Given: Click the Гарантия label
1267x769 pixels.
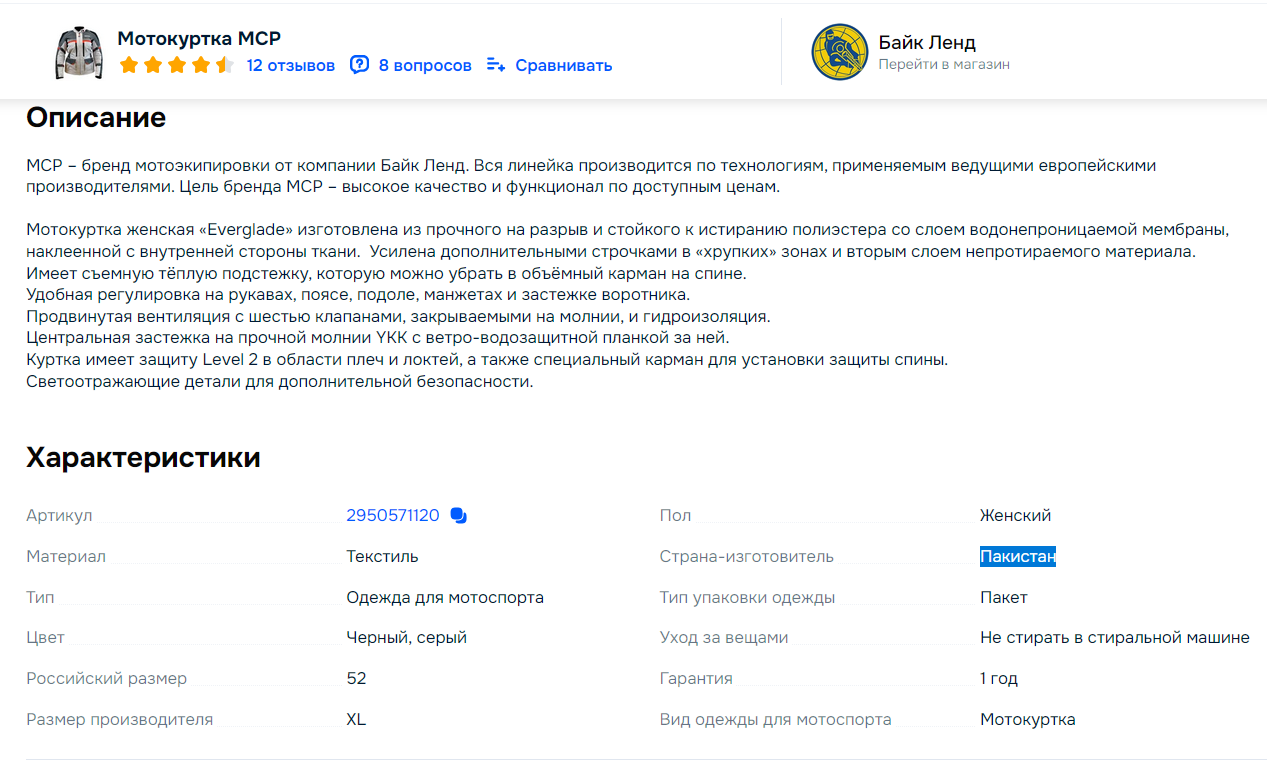Looking at the screenshot, I should [696, 679].
